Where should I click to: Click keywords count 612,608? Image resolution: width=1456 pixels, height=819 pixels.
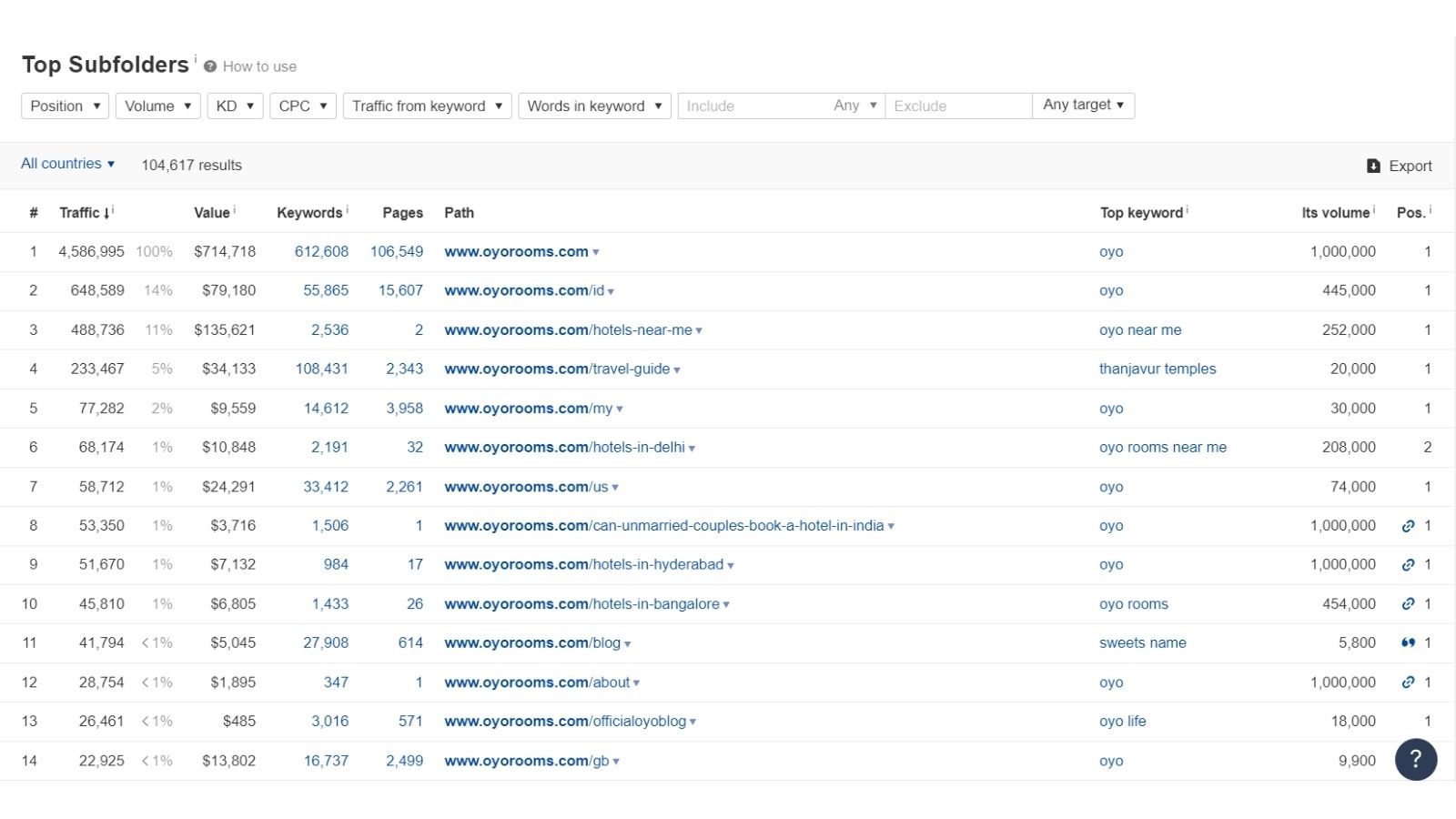(321, 252)
